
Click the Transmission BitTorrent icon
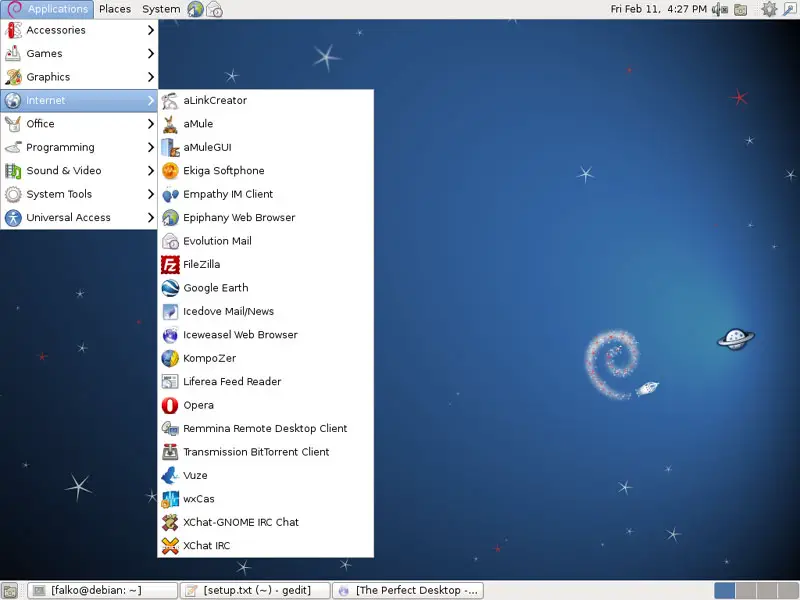pos(170,452)
